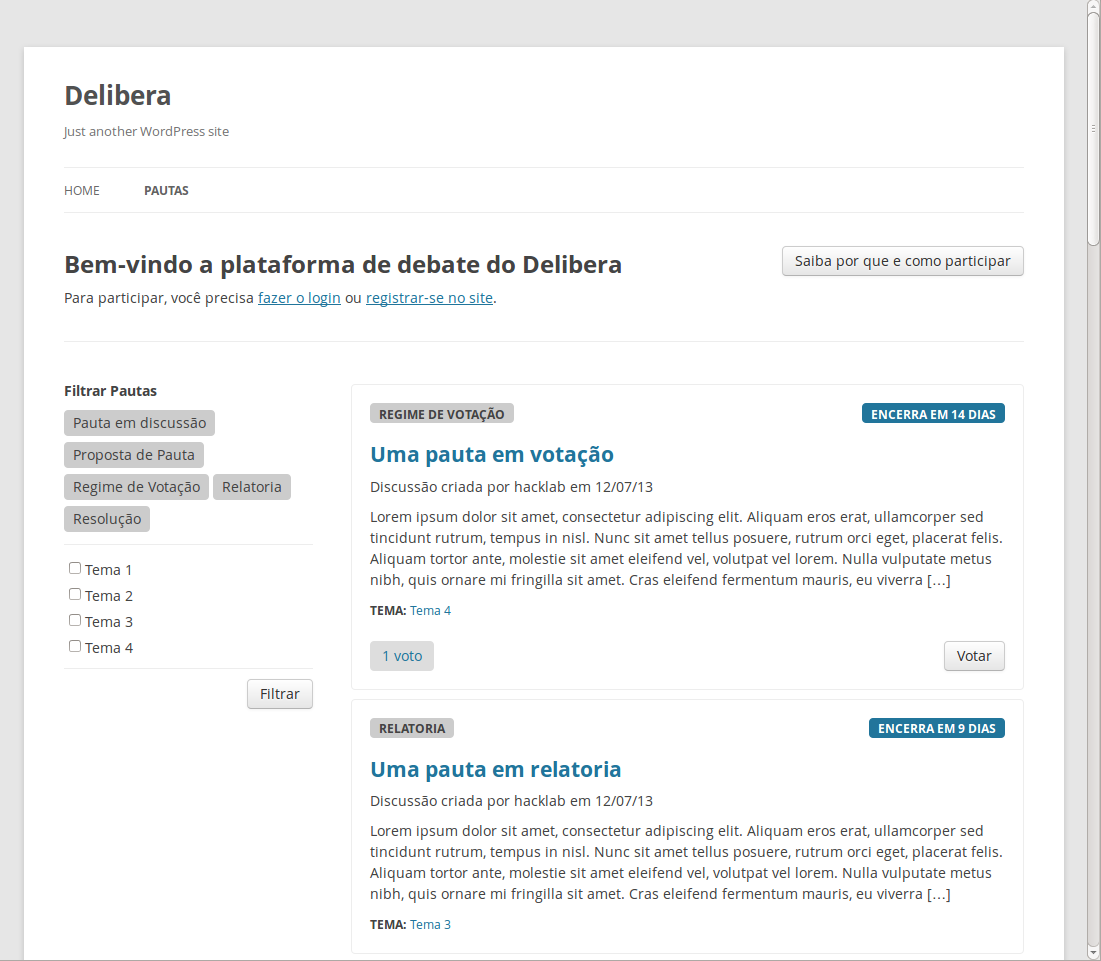Click the scrollbar down arrow
Viewport: 1101px width, 961px height.
click(x=1093, y=953)
